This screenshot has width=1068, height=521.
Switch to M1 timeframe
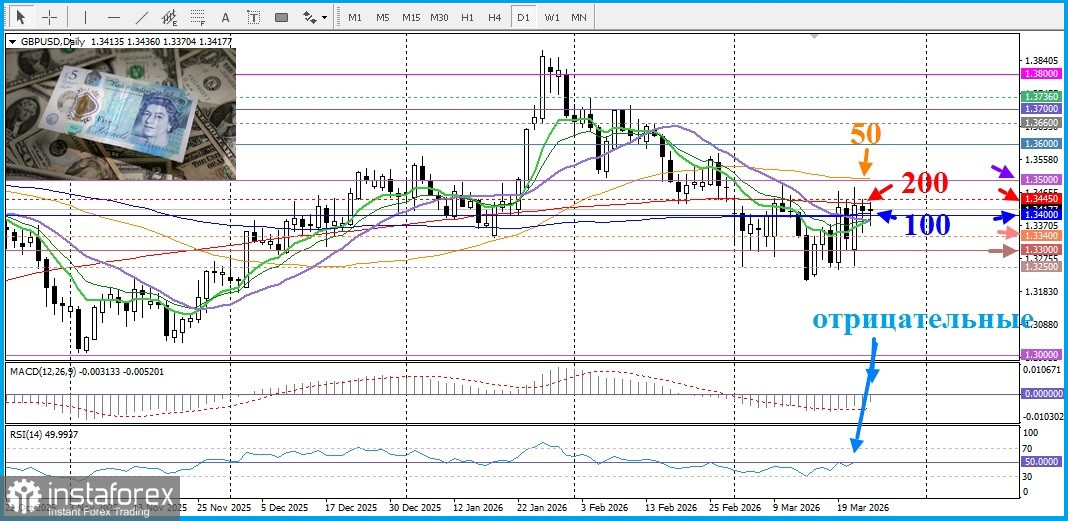coord(355,17)
